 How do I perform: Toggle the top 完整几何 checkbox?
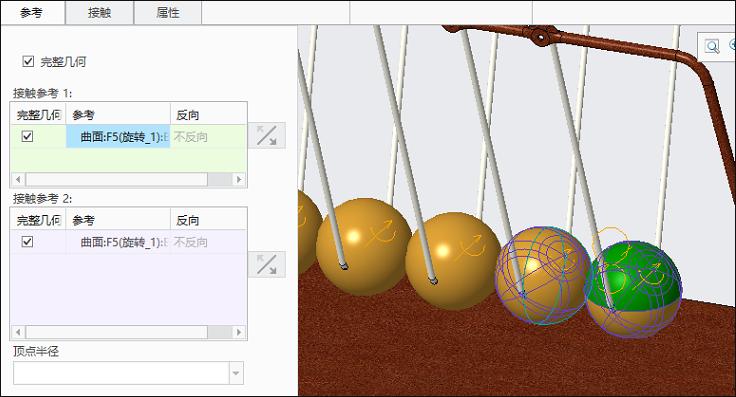(28, 61)
